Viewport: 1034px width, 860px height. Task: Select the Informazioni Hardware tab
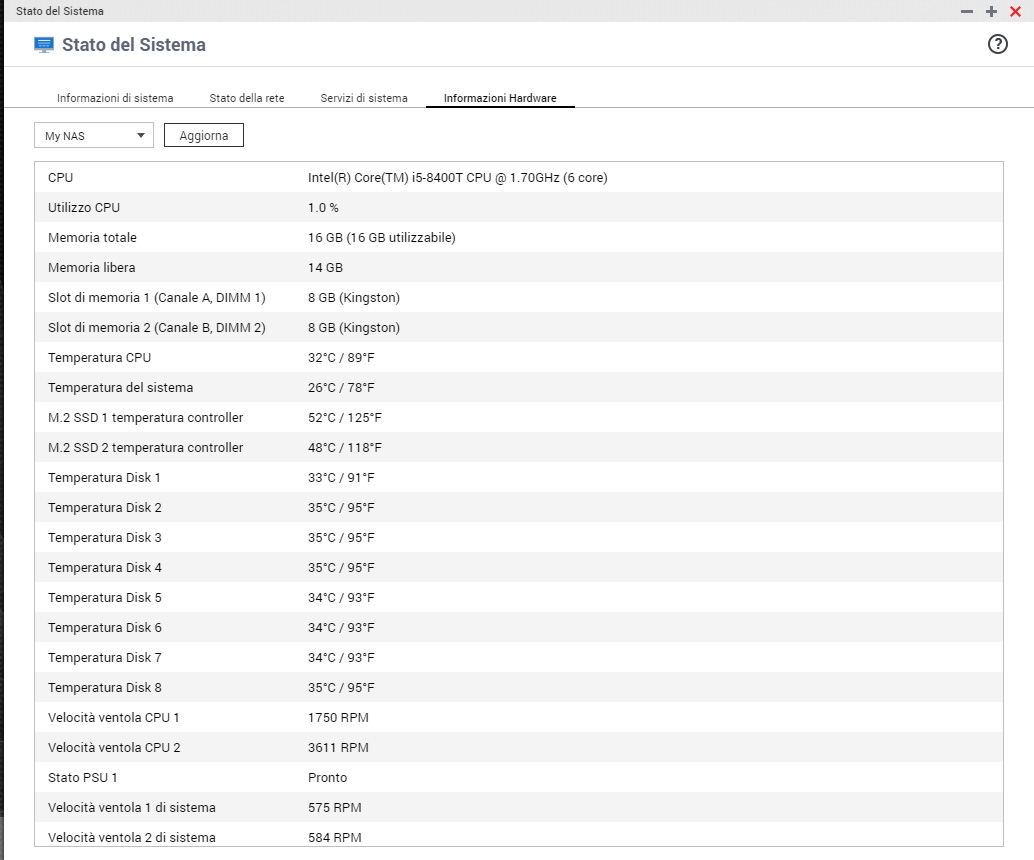pyautogui.click(x=500, y=98)
